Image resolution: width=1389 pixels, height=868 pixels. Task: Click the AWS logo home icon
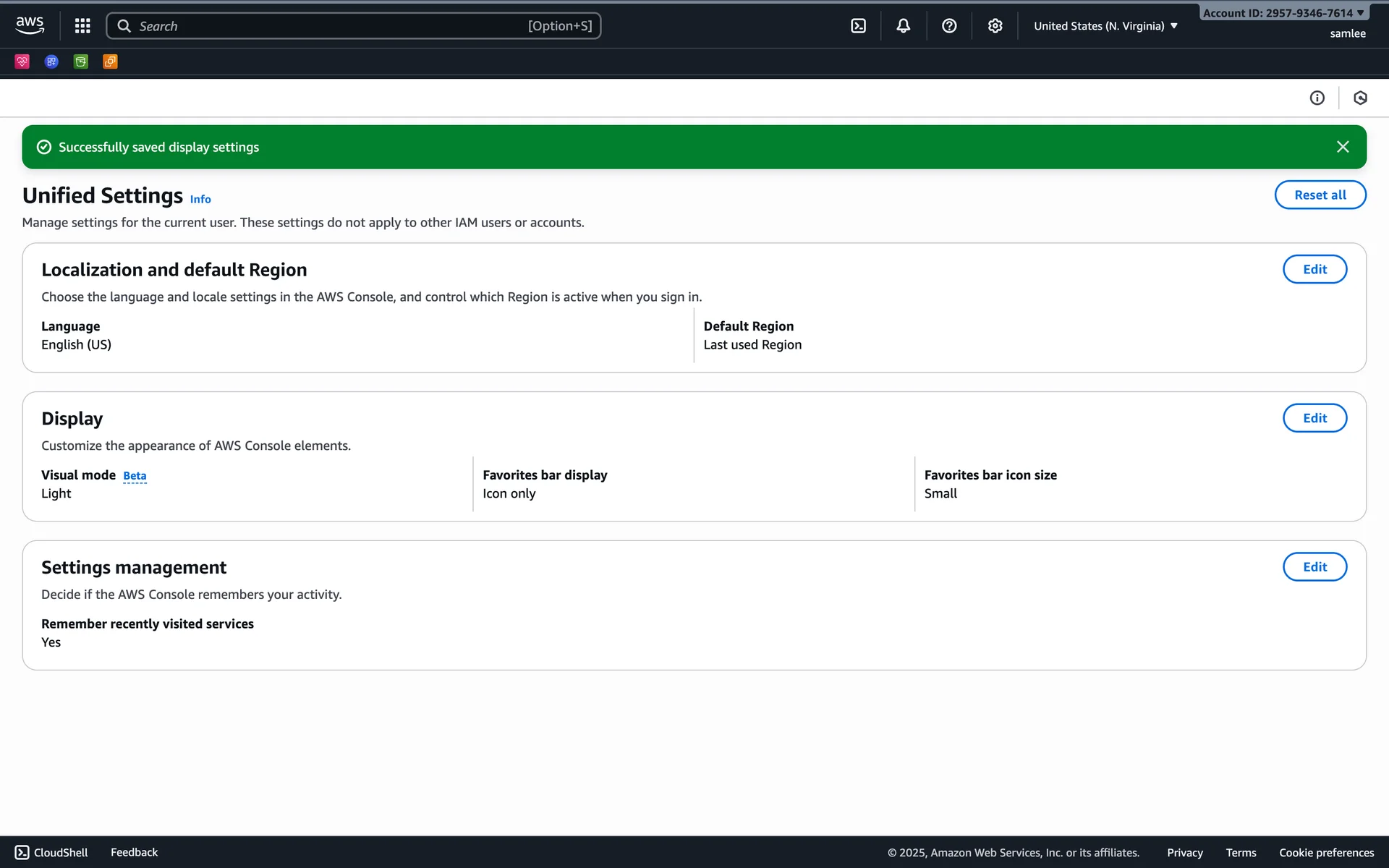click(30, 25)
